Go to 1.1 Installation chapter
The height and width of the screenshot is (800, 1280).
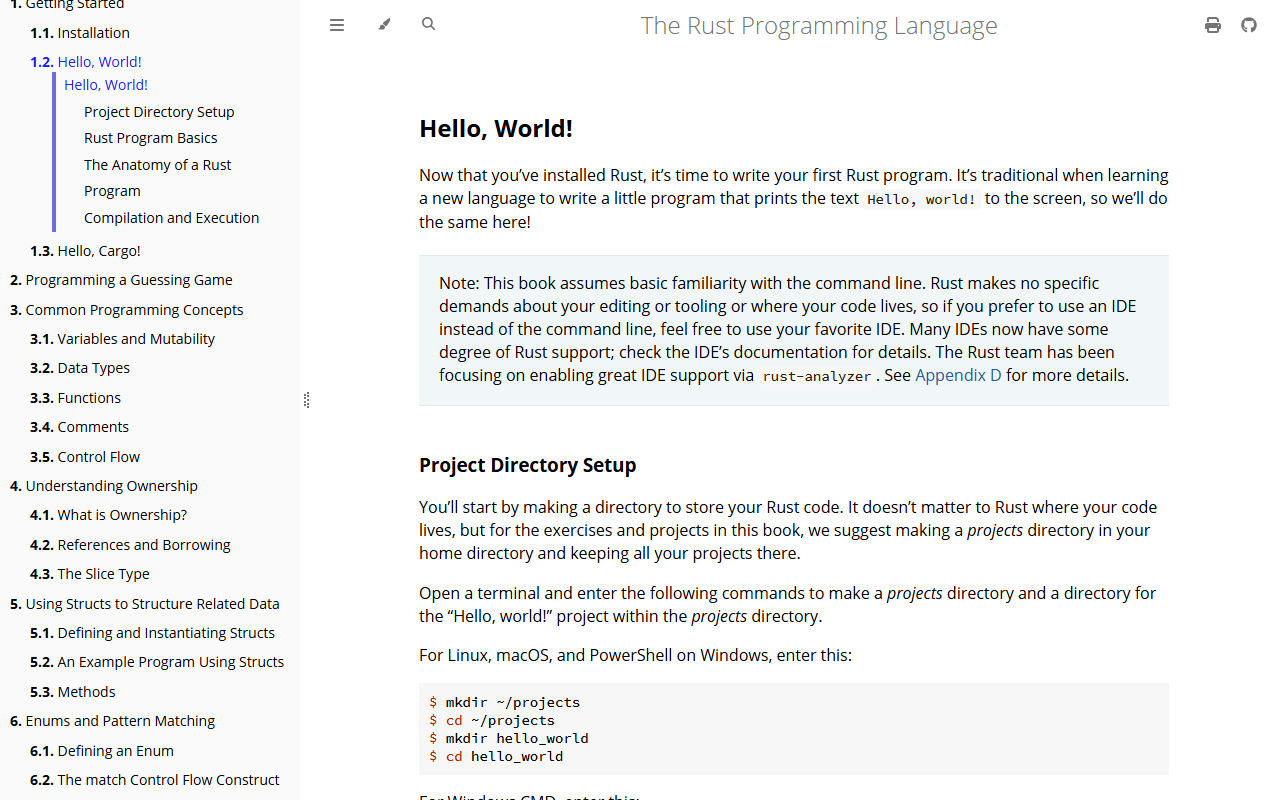point(80,33)
